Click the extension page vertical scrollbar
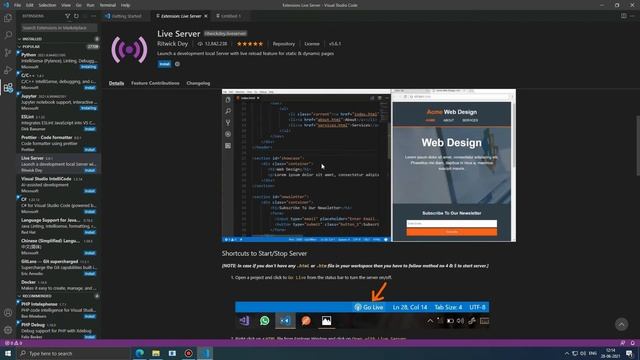The image size is (640, 360). click(637, 146)
